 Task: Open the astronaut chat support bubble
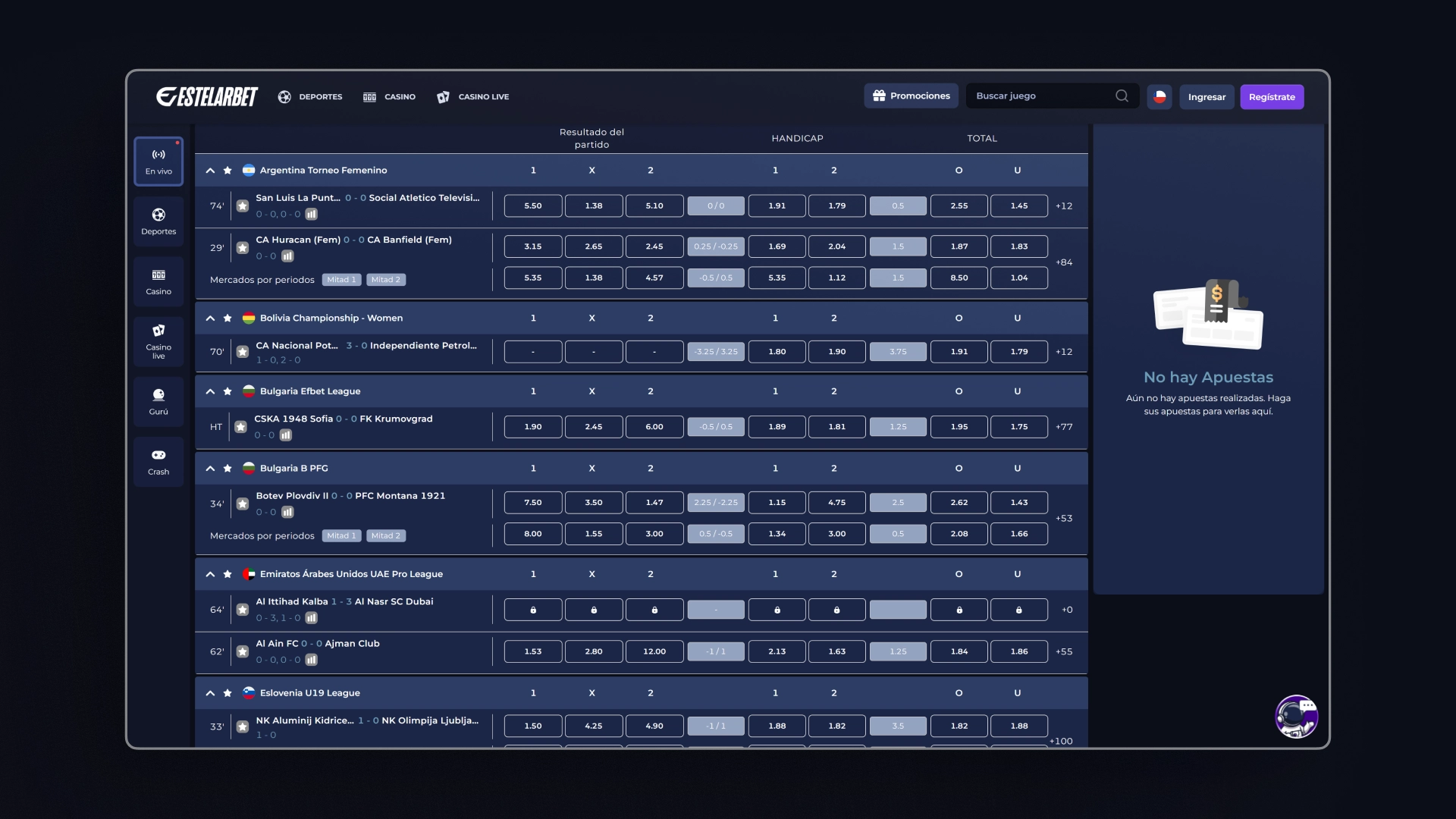1296,717
